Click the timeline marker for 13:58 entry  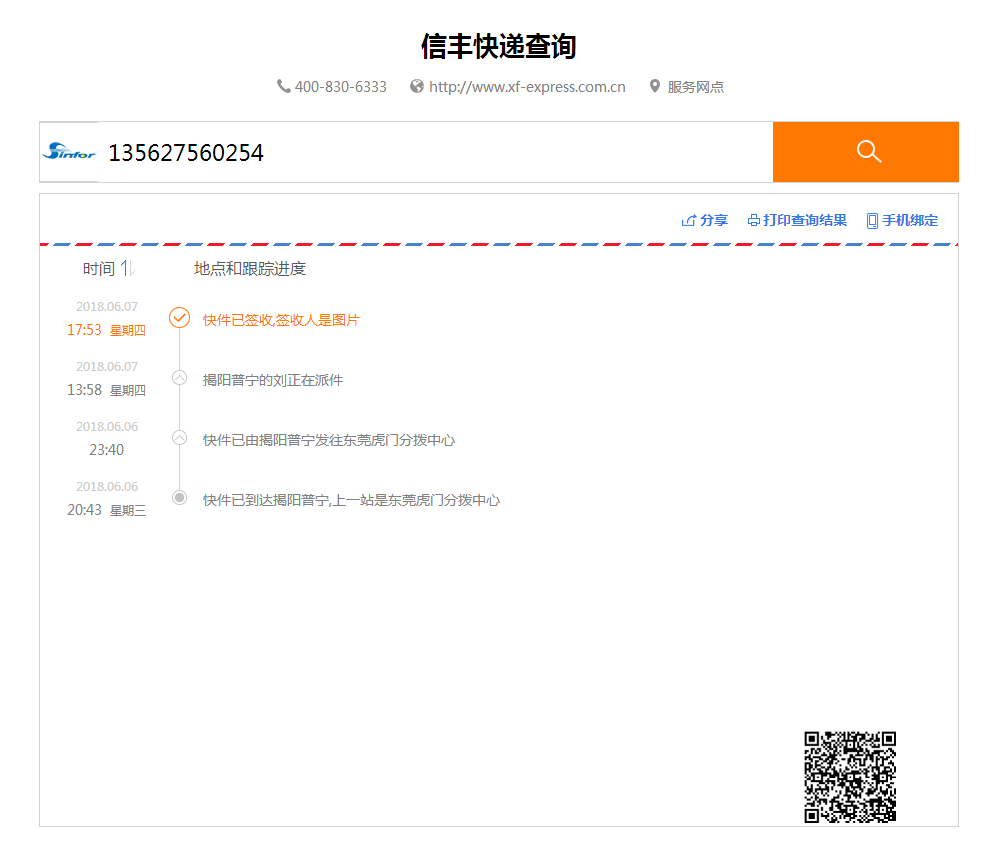179,378
